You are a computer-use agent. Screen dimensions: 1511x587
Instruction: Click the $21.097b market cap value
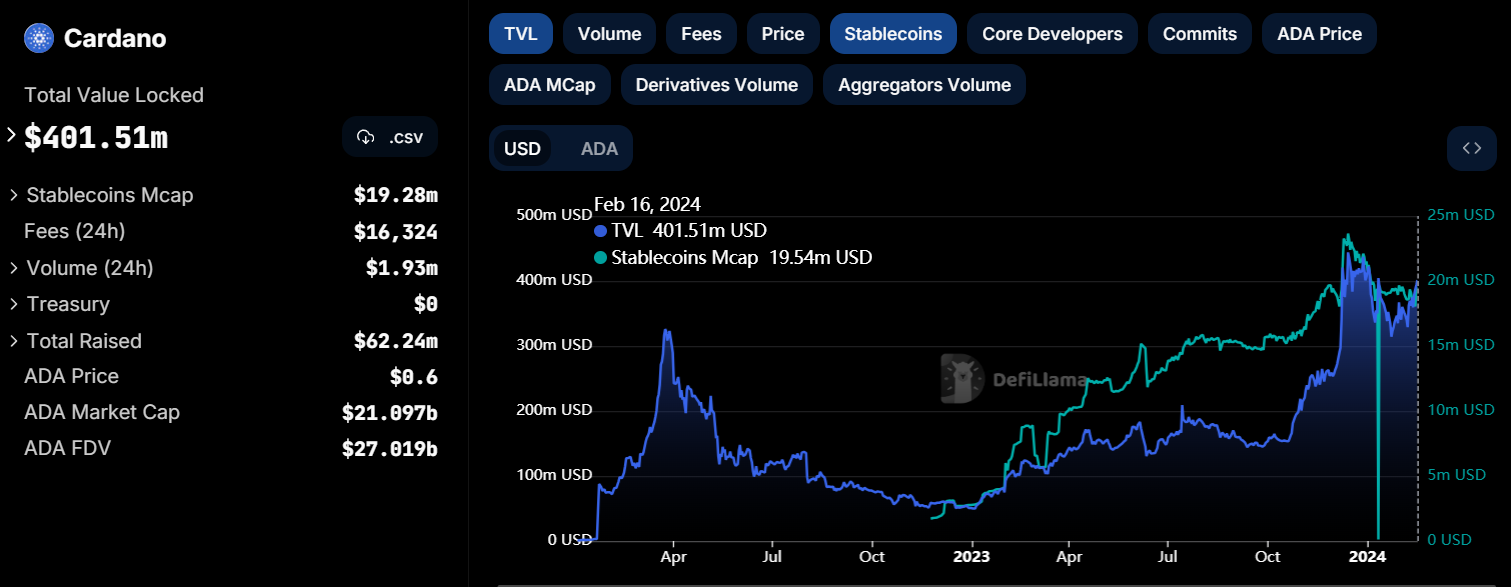[x=389, y=413]
